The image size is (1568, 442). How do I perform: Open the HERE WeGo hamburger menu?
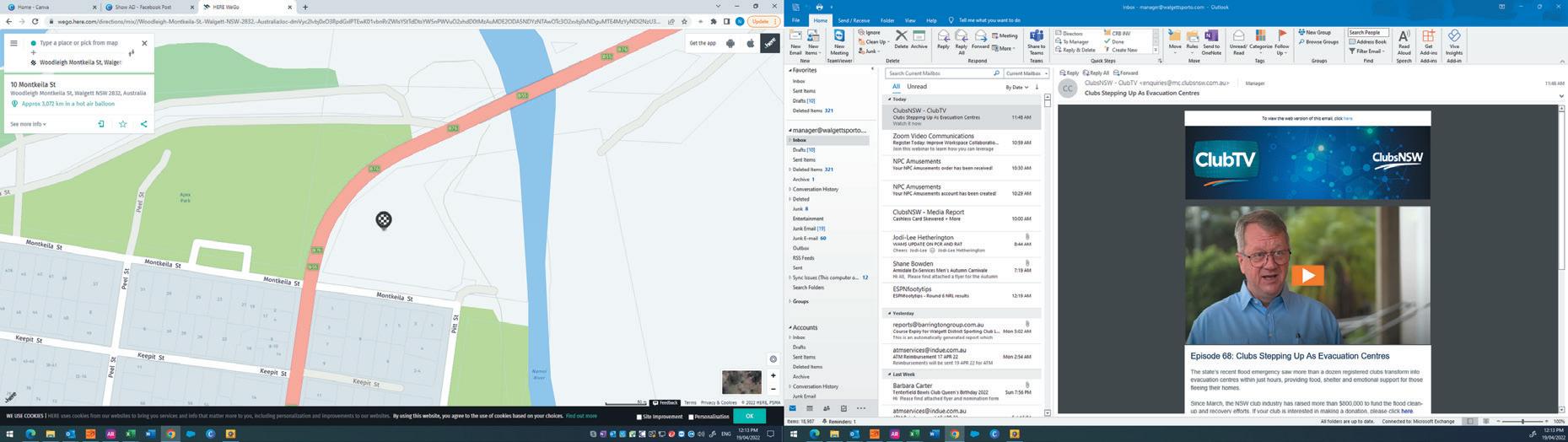[x=13, y=43]
